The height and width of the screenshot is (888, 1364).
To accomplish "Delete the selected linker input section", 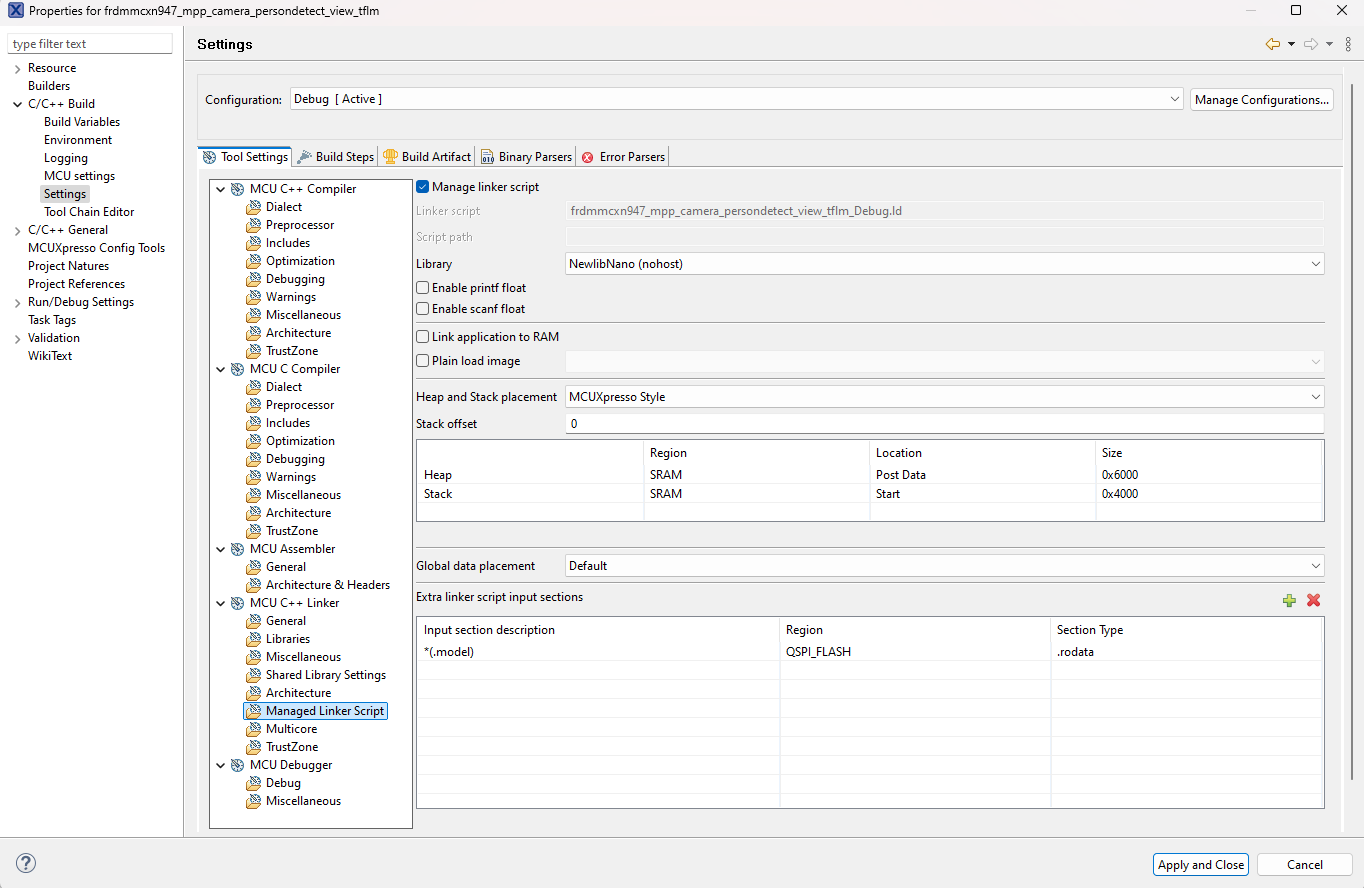I will coord(1313,601).
